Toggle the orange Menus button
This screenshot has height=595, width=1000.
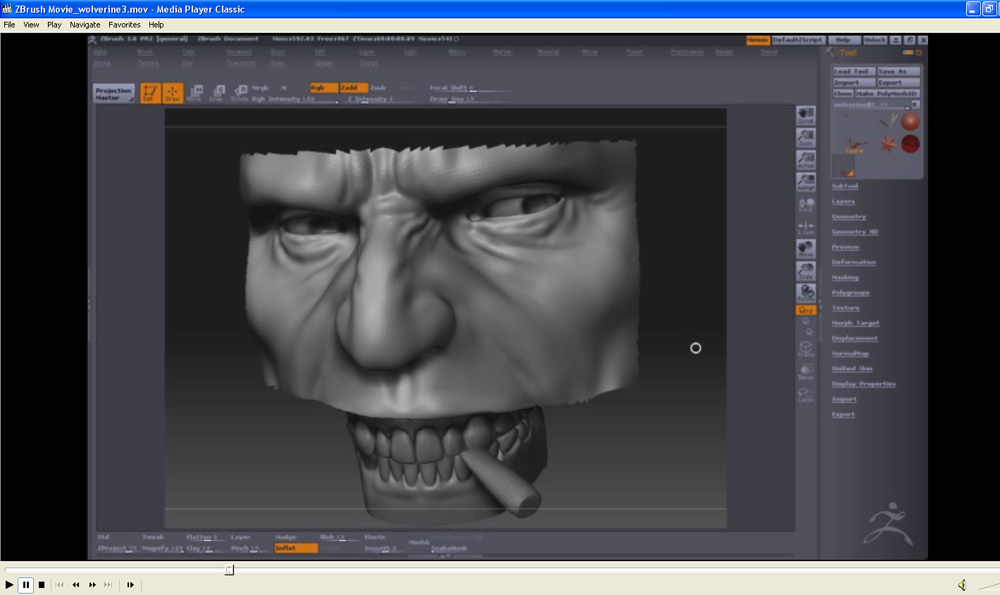[x=757, y=40]
